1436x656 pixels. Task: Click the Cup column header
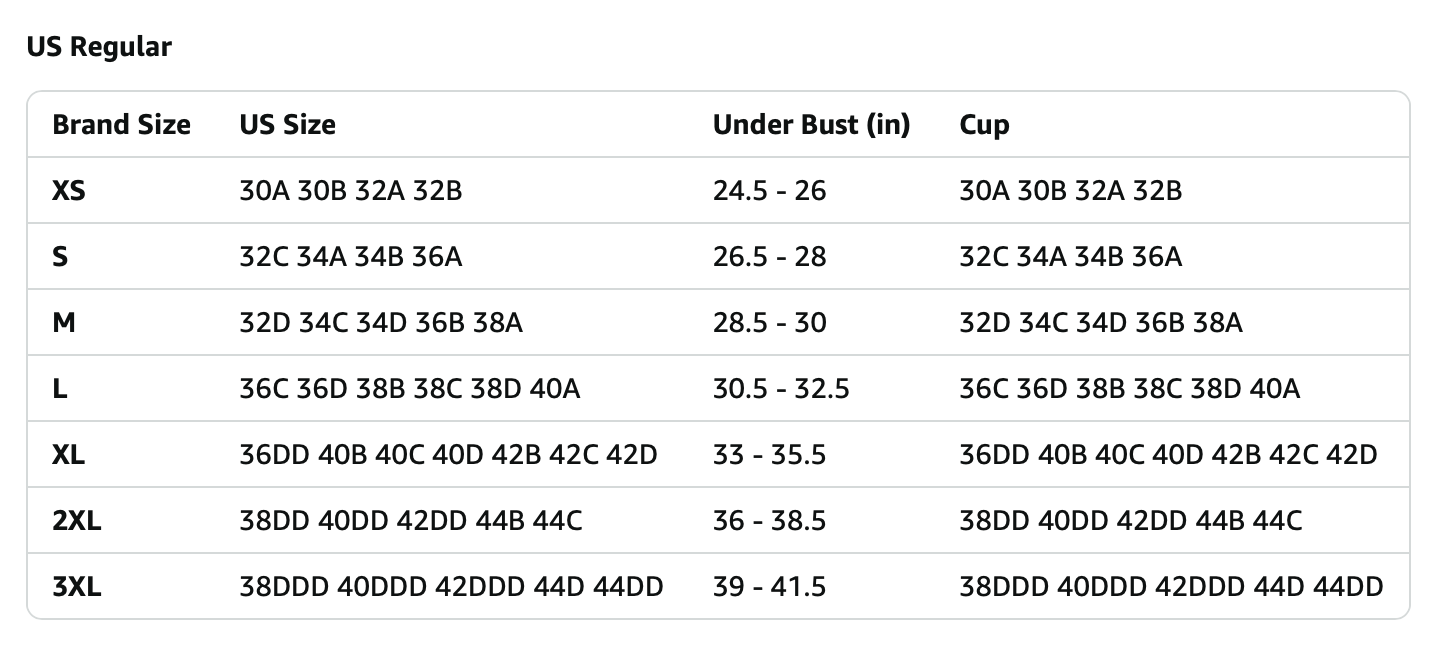point(984,126)
